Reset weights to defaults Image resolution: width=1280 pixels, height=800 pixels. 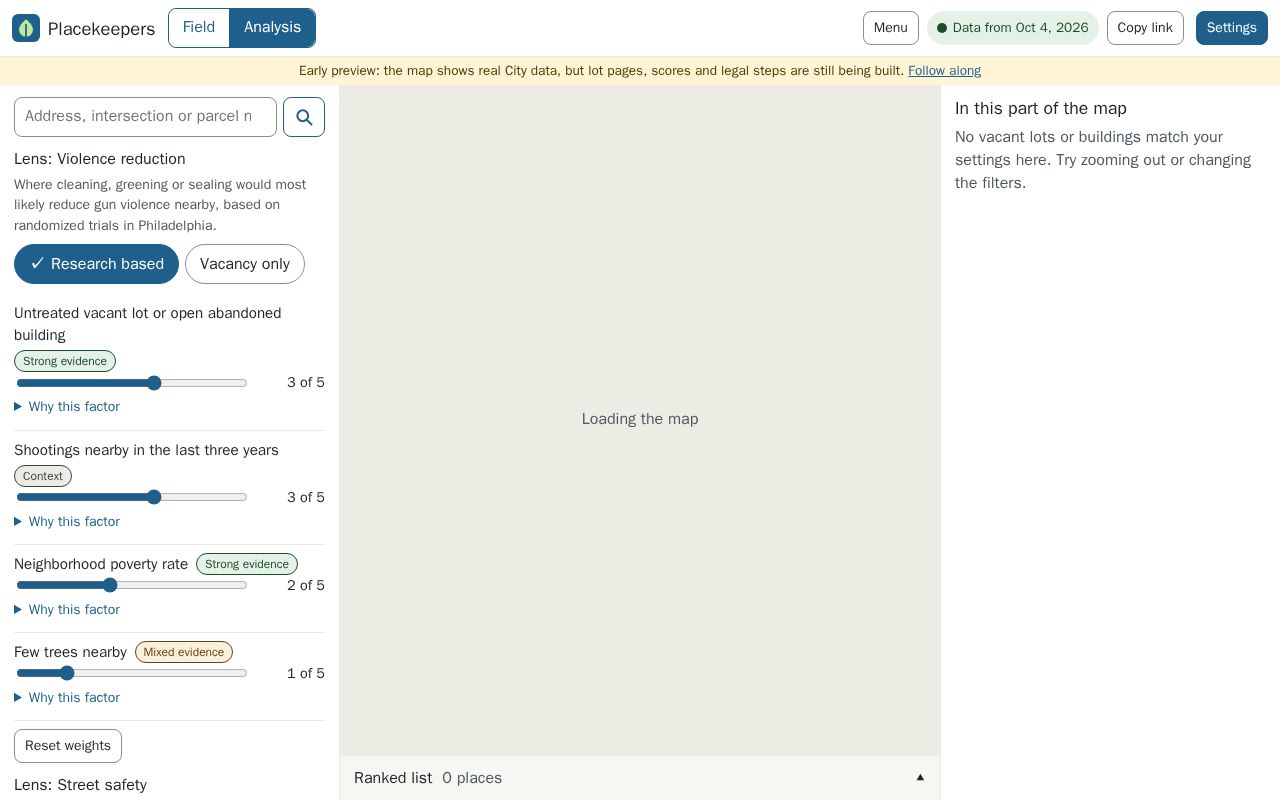(x=68, y=746)
